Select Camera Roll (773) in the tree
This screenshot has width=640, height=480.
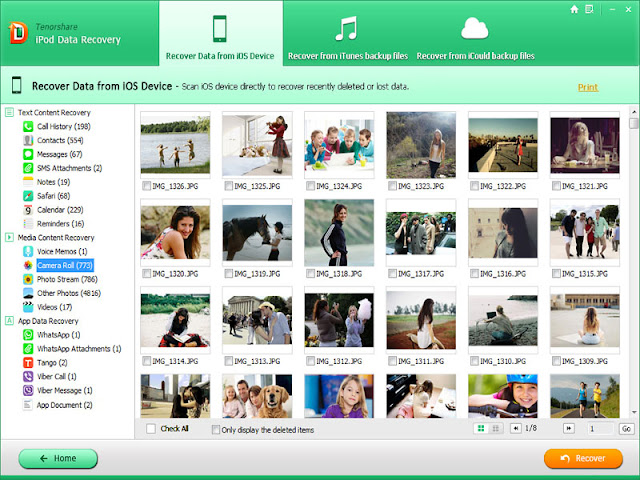pyautogui.click(x=65, y=265)
